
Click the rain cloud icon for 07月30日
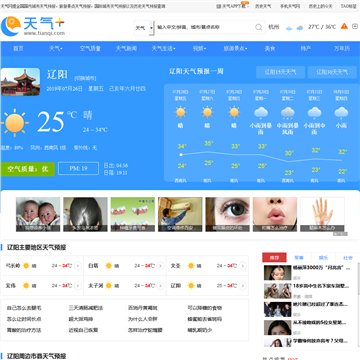(x=288, y=113)
